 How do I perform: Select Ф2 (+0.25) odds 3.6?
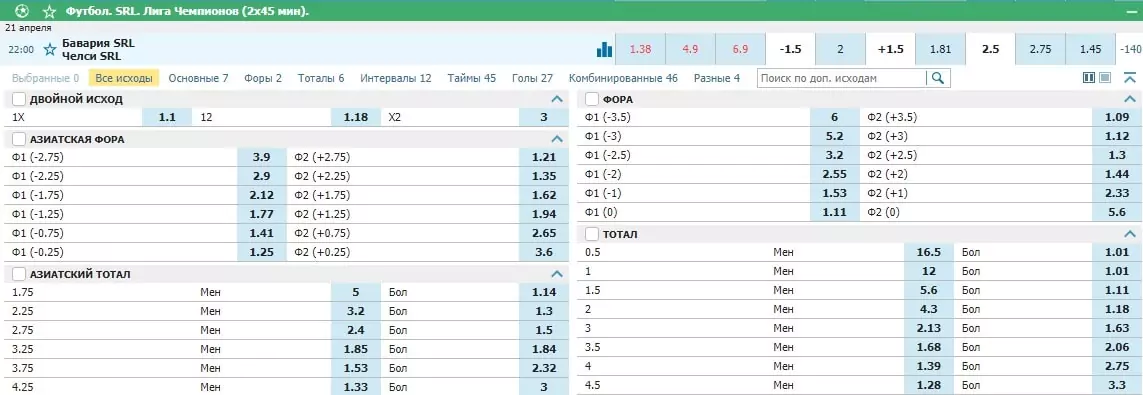click(x=544, y=252)
